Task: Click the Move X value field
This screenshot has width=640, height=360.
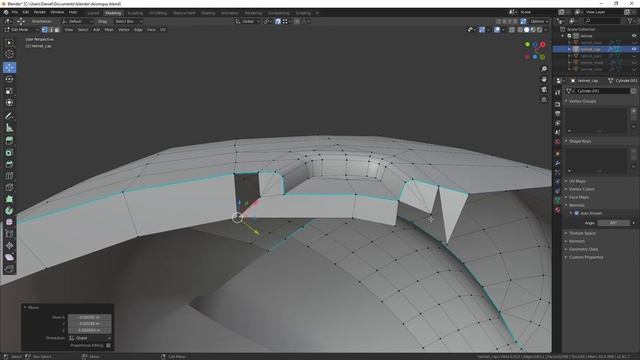Action: tap(89, 317)
